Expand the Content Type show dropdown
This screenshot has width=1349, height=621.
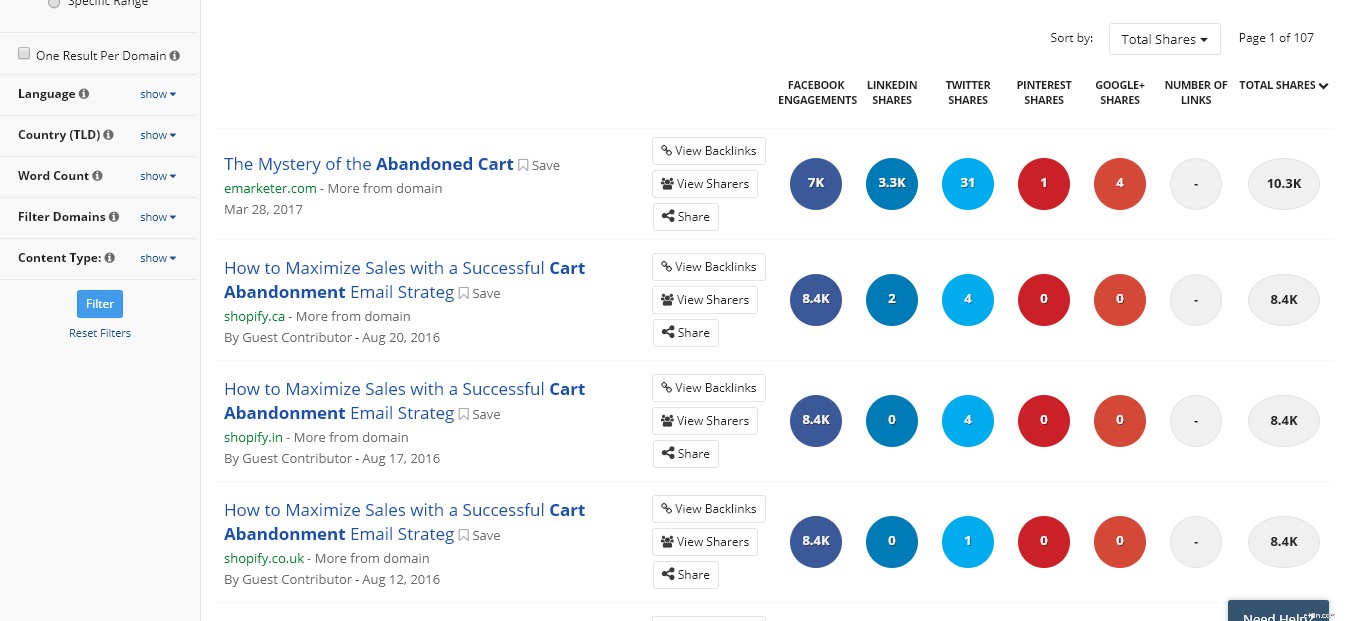point(157,258)
